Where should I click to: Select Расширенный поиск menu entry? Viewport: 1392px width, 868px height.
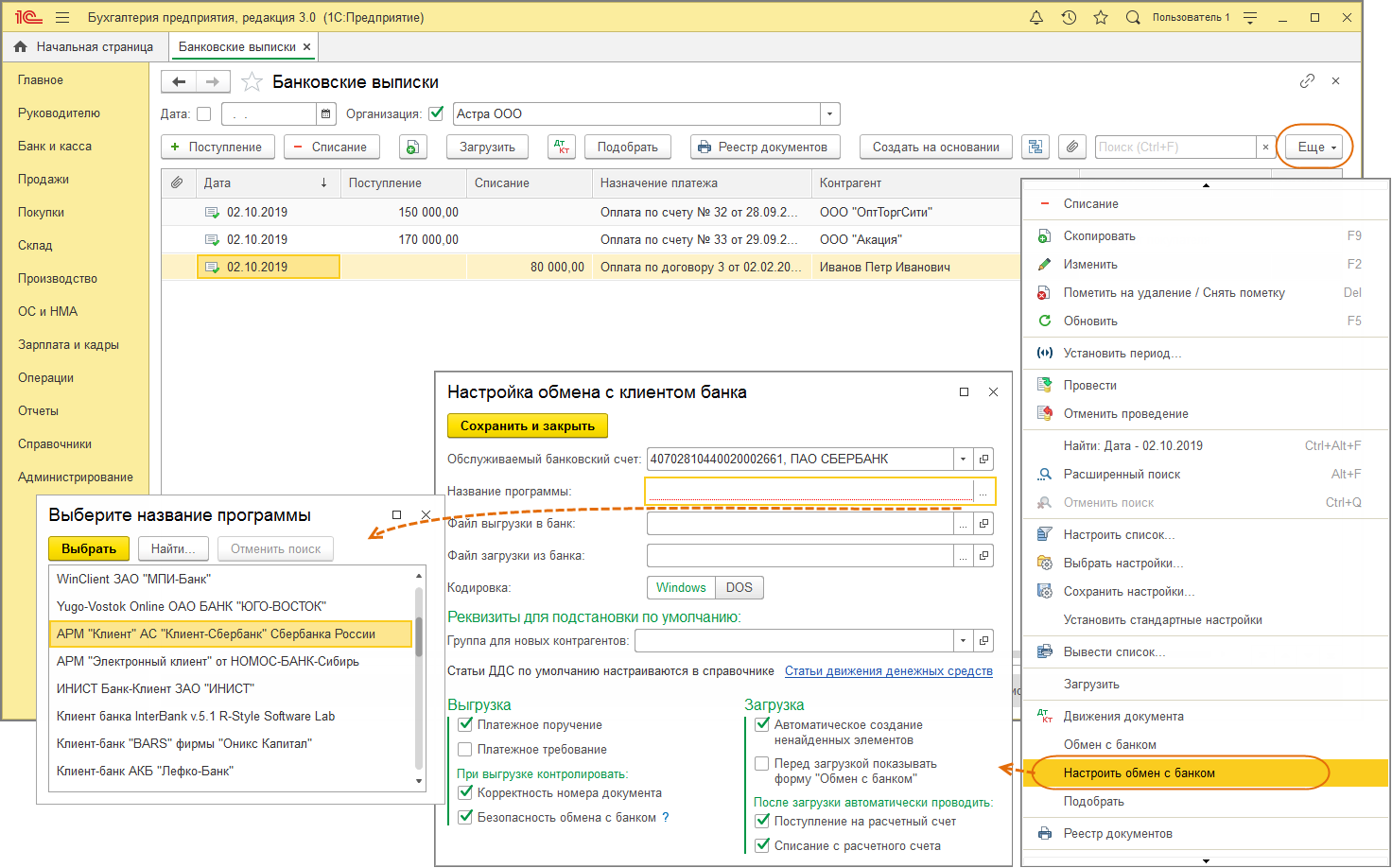[1206, 474]
